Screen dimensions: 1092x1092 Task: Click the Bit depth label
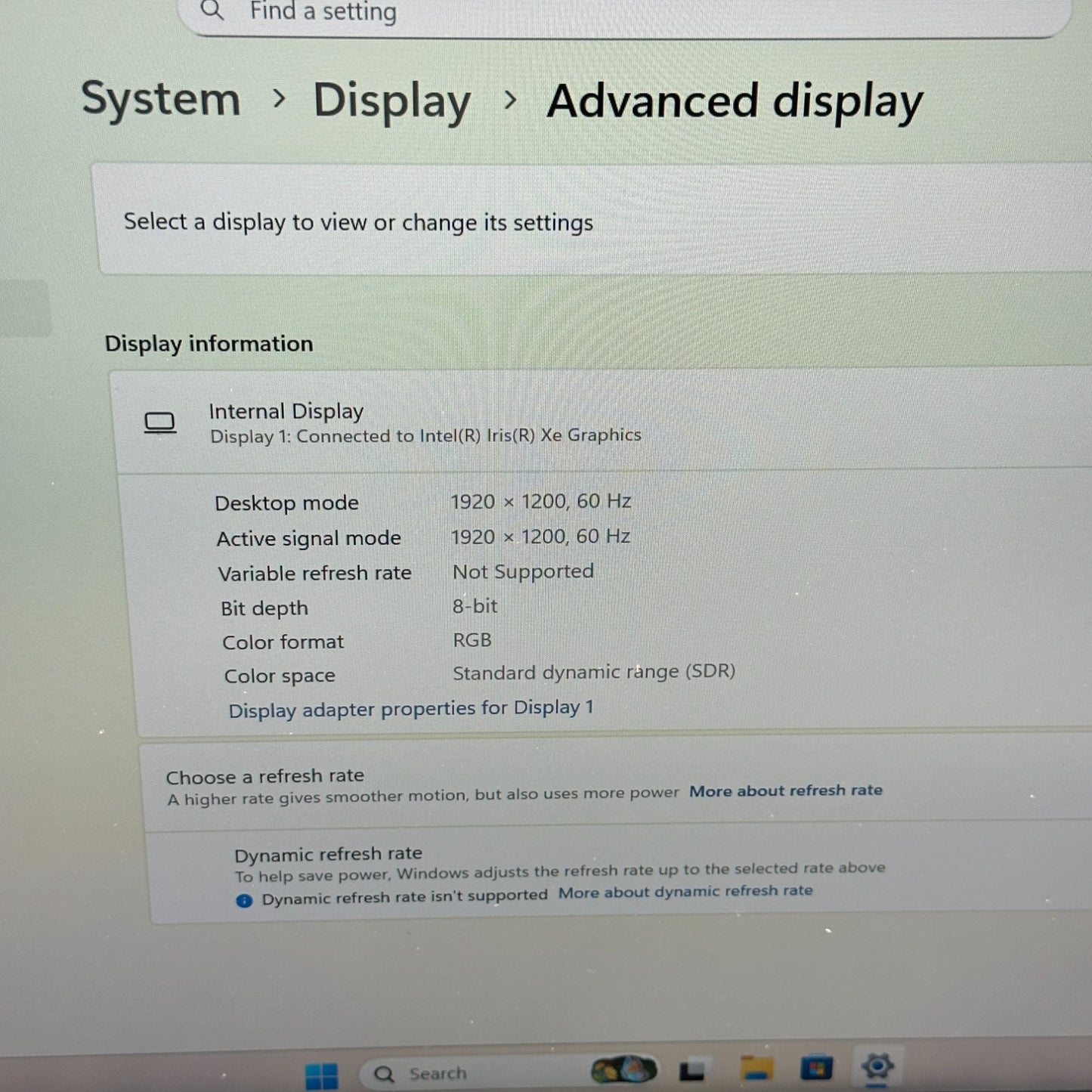pos(264,608)
